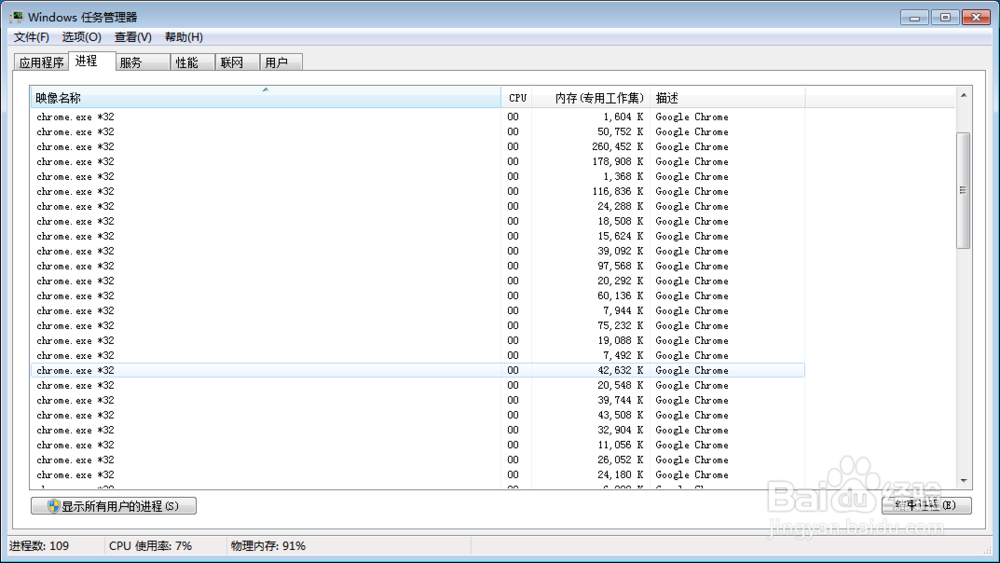The height and width of the screenshot is (563, 1000).
Task: Select chrome.exe row using 24,288 K
Action: 417,206
